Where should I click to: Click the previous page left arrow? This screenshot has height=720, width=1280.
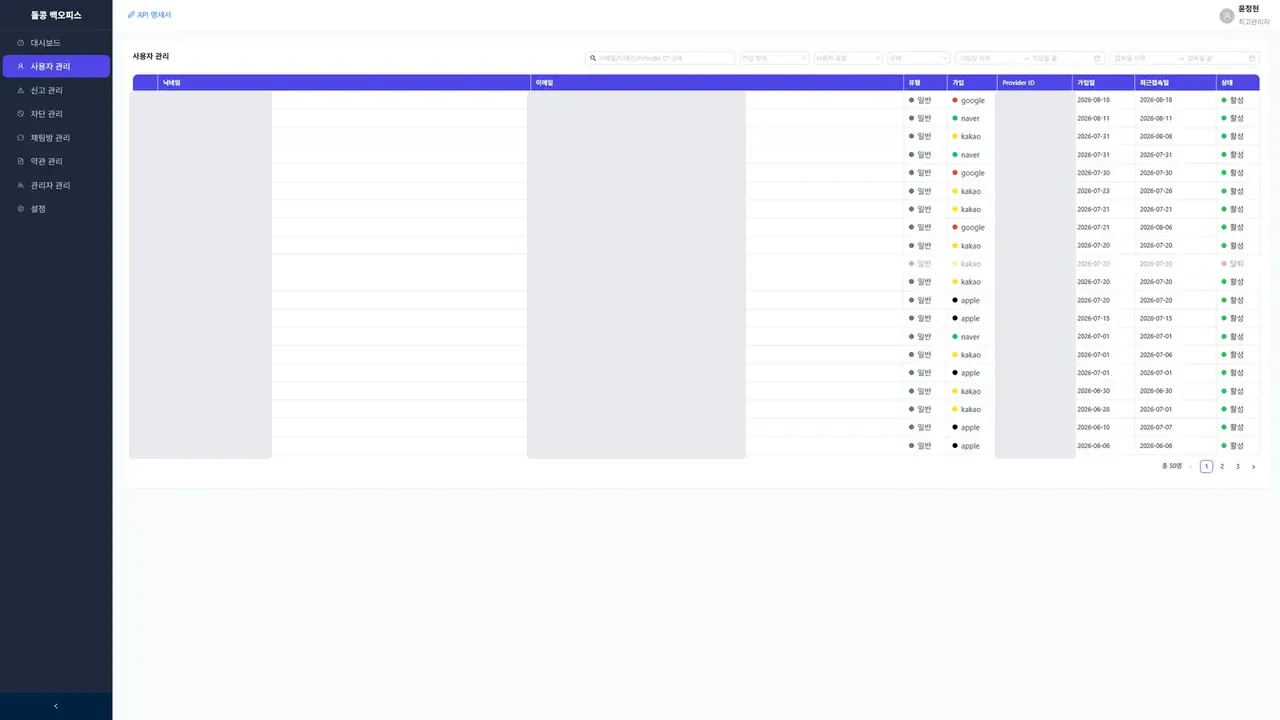pyautogui.click(x=1191, y=466)
